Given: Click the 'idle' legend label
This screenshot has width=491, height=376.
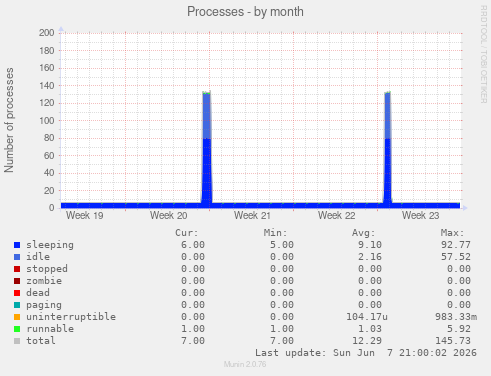Looking at the screenshot, I should pyautogui.click(x=38, y=257).
